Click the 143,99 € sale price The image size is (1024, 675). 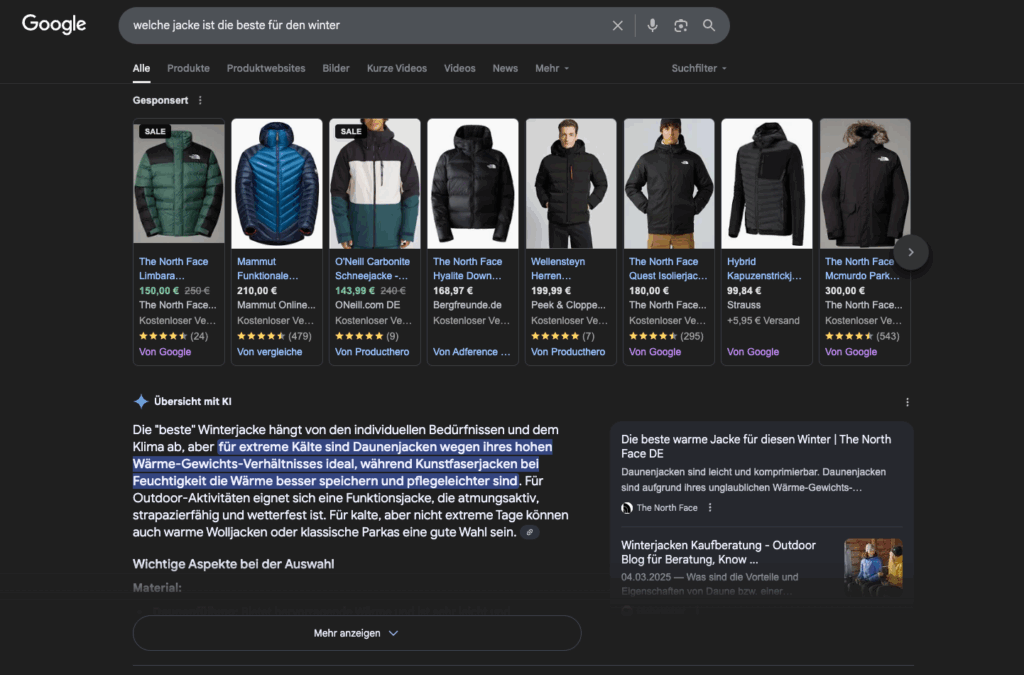pyautogui.click(x=355, y=290)
